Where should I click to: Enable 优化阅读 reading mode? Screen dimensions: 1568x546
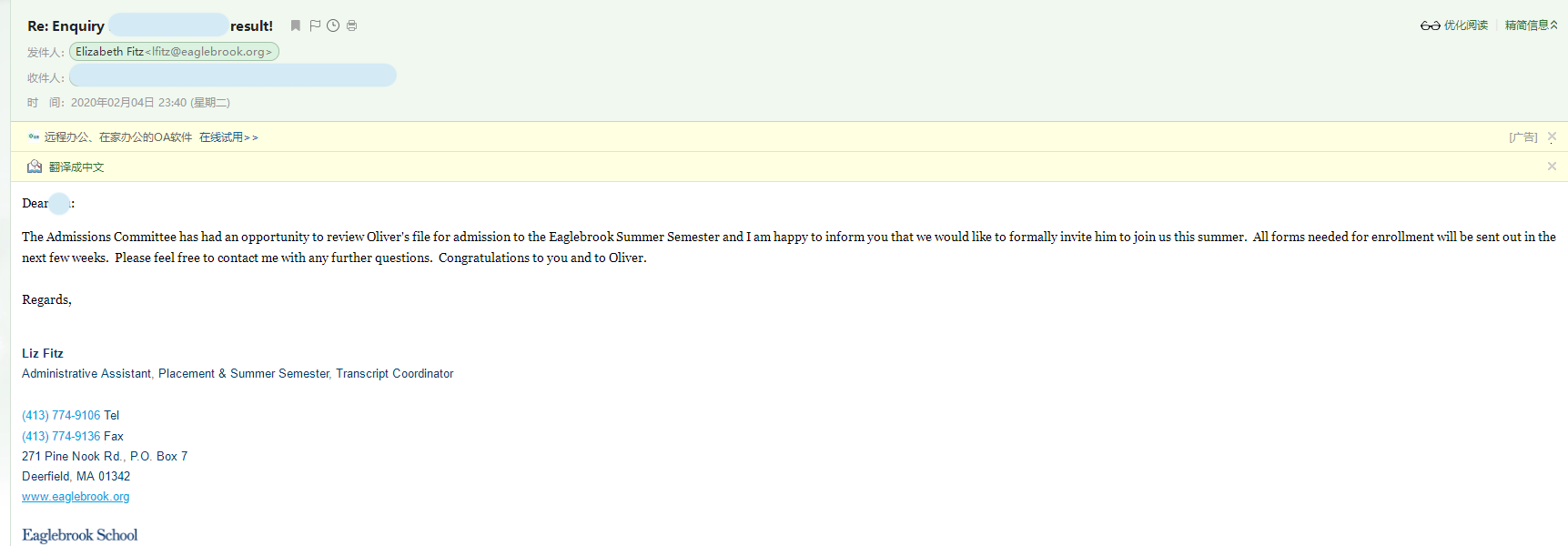[1465, 25]
